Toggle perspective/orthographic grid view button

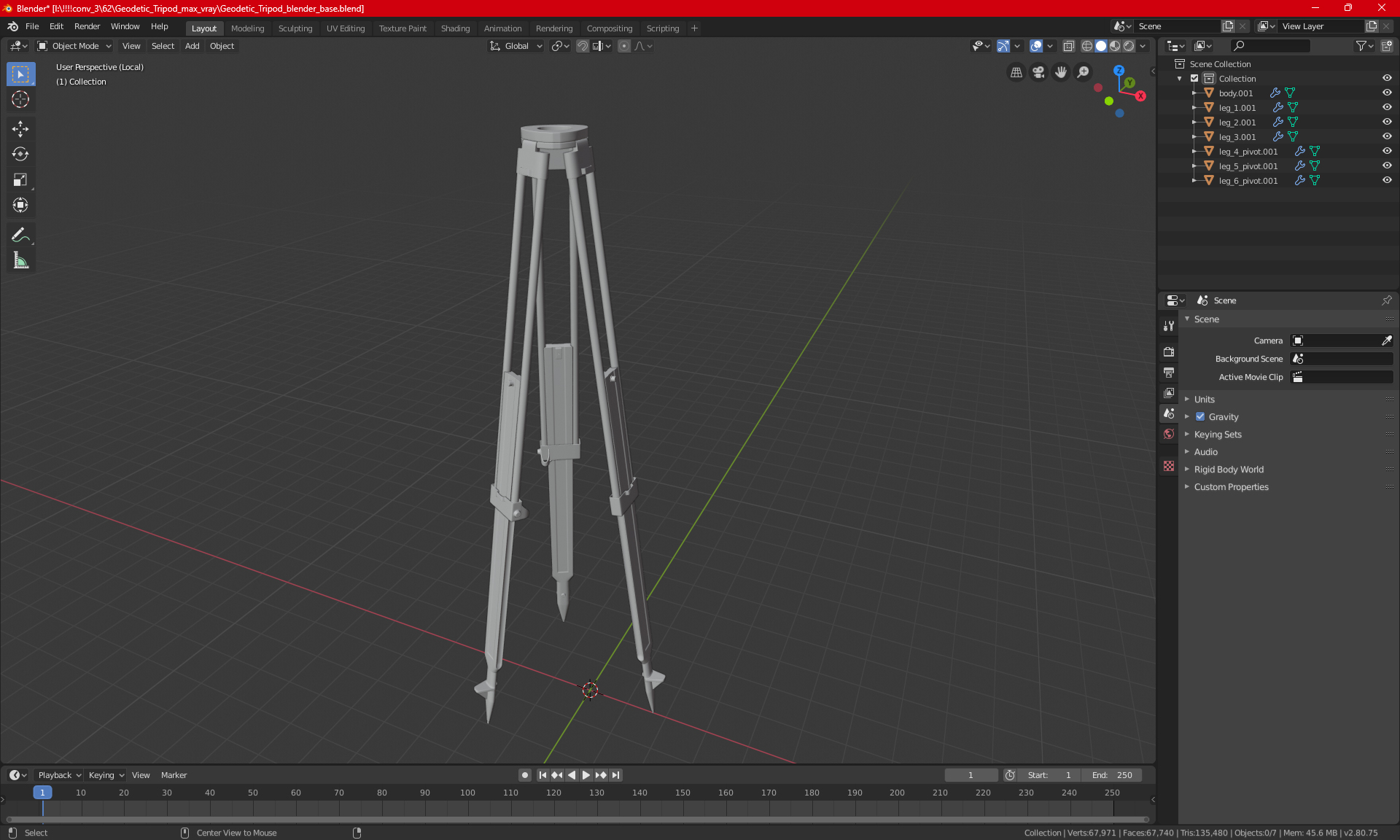[x=1016, y=72]
